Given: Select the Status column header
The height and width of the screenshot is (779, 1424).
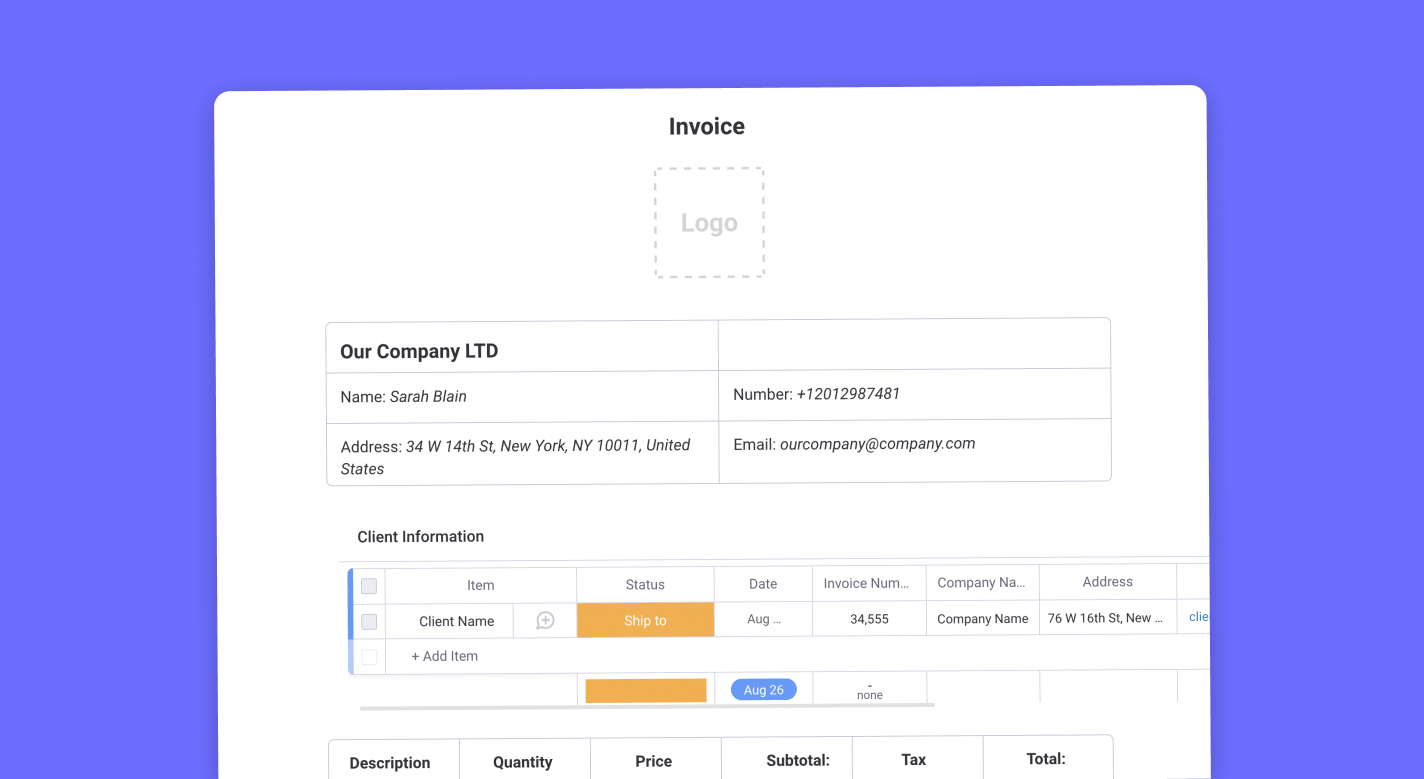Looking at the screenshot, I should [x=645, y=584].
